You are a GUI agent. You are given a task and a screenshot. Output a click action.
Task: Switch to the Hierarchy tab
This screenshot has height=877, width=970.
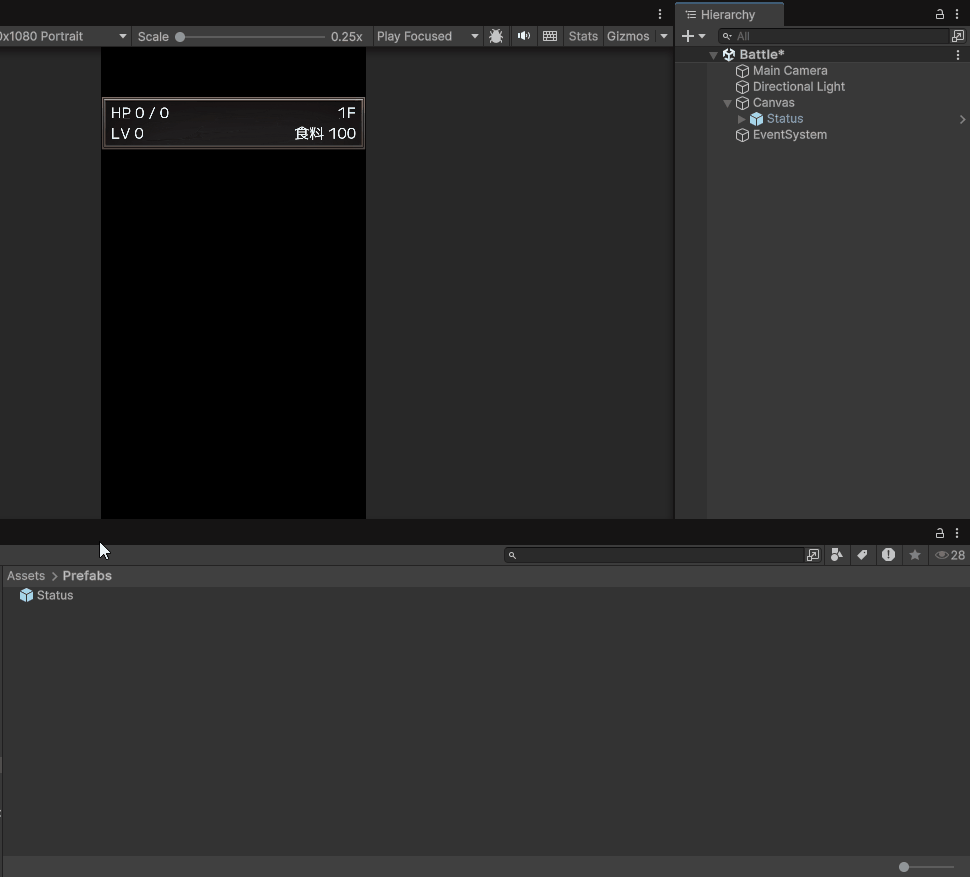[x=728, y=15]
